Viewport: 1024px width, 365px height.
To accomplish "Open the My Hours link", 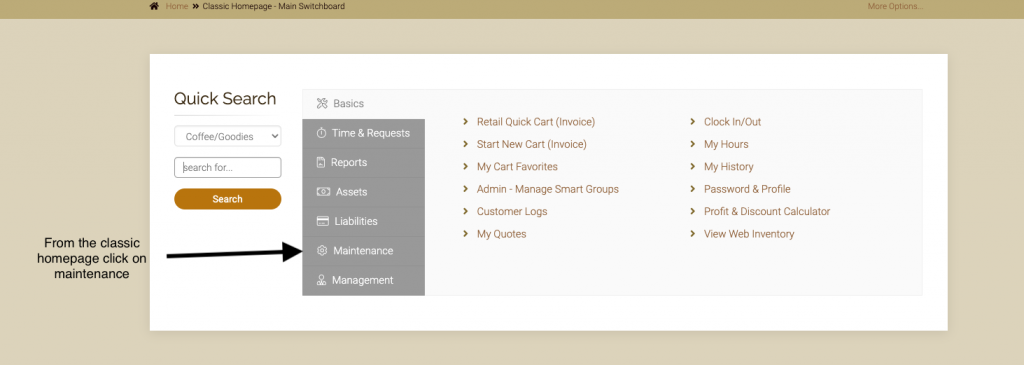I will pos(726,144).
